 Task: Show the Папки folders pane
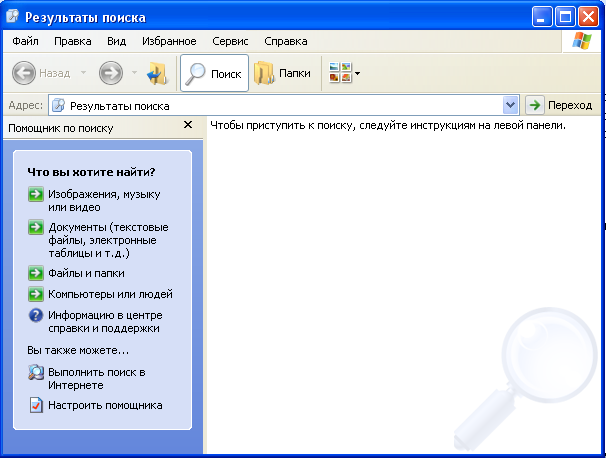pyautogui.click(x=283, y=73)
